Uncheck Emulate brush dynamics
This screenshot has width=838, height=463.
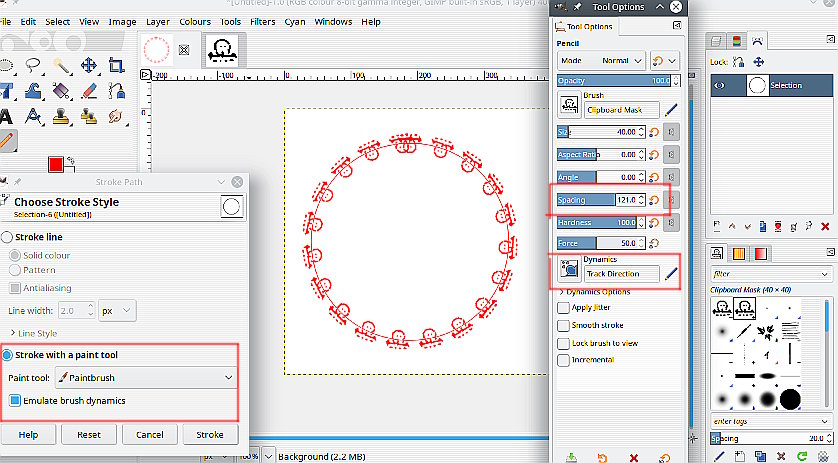(15, 400)
